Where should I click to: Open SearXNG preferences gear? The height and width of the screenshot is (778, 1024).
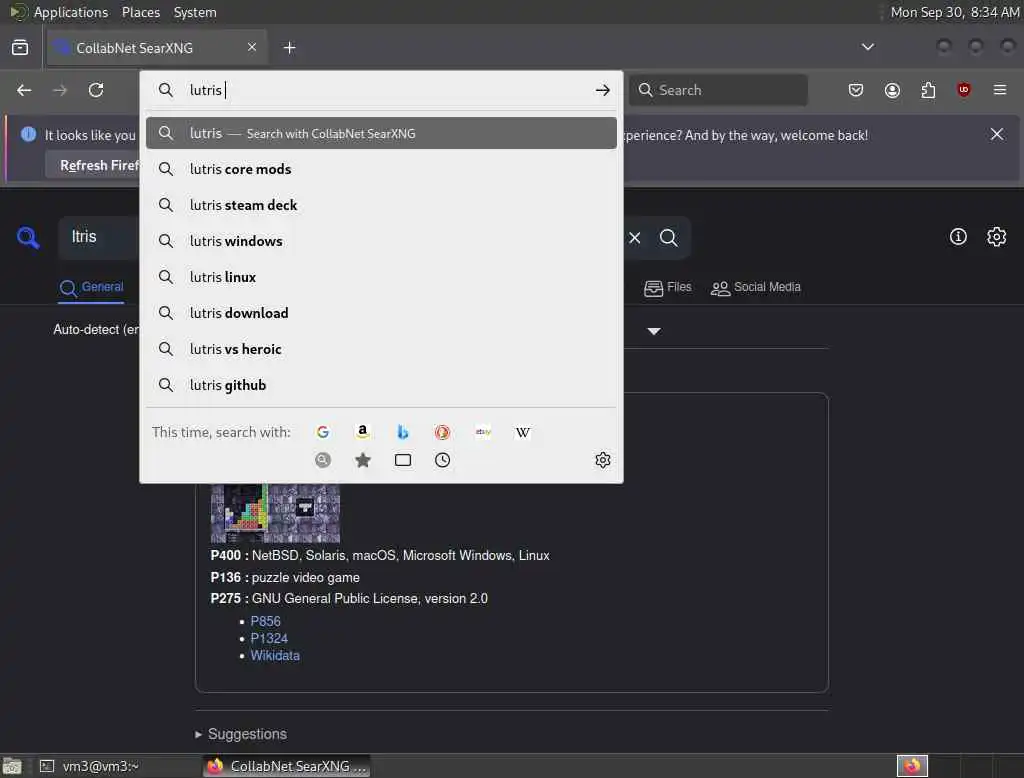coord(996,236)
